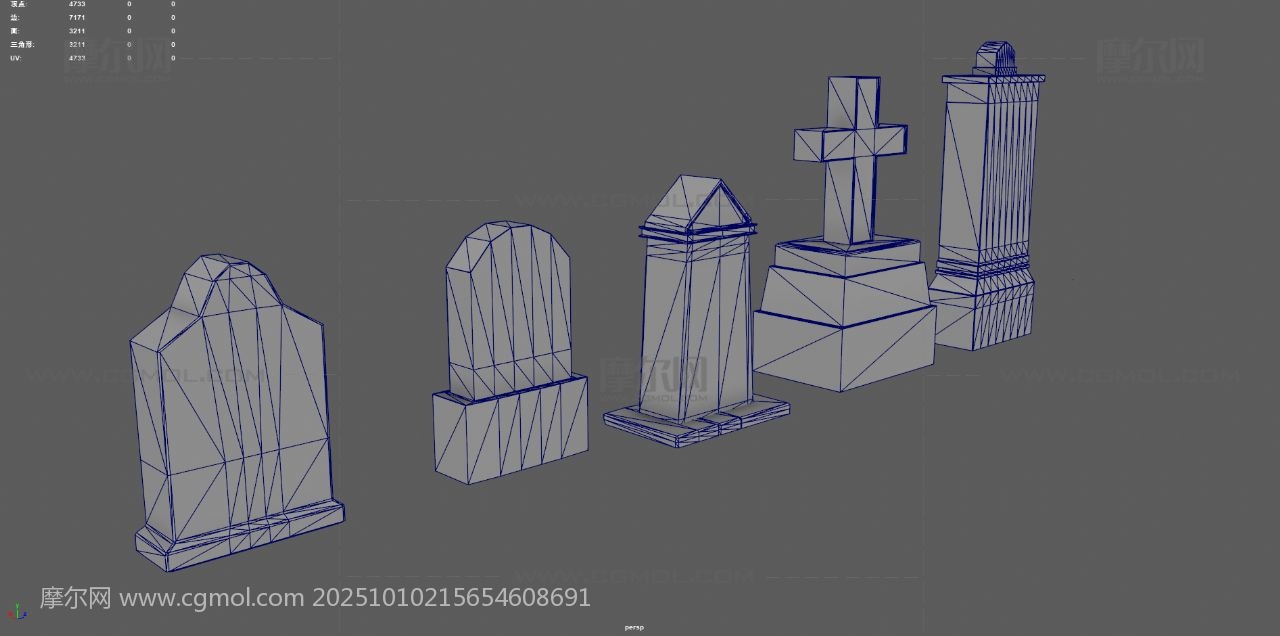Click the 三角形 triangle count label
Screen dimensions: 1280x636
tap(22, 44)
